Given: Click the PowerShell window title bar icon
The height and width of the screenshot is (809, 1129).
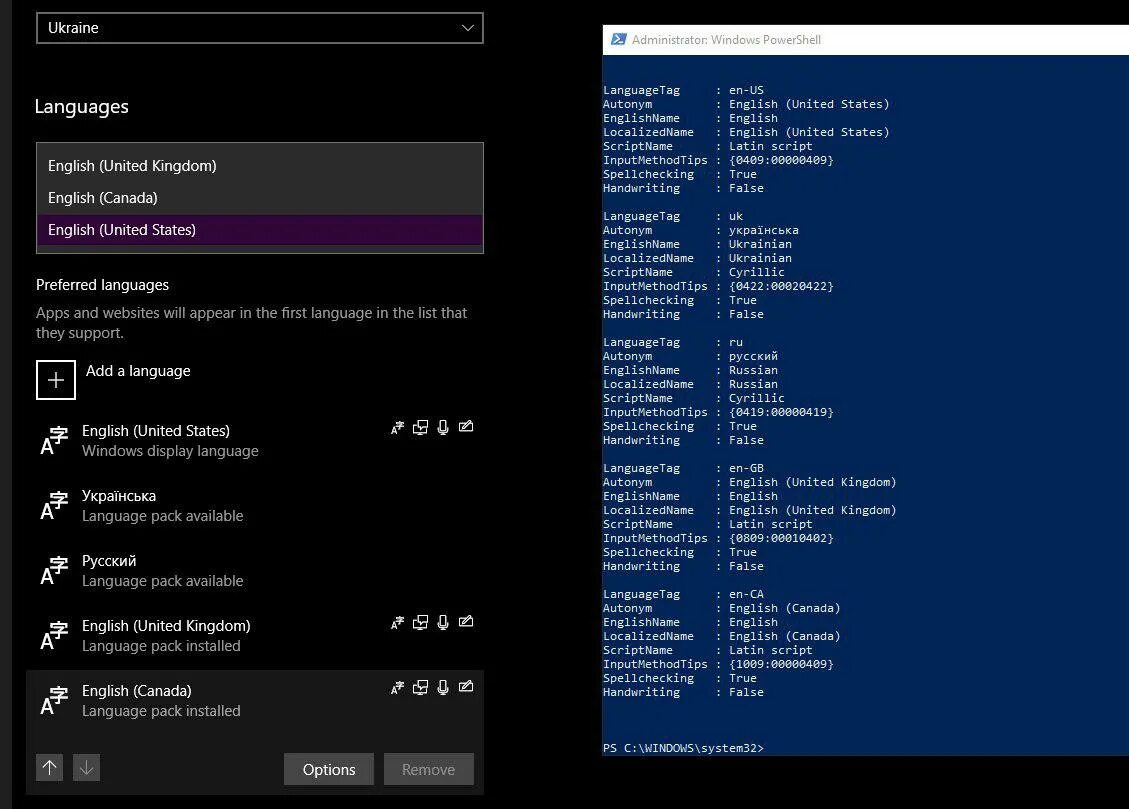Looking at the screenshot, I should point(619,40).
